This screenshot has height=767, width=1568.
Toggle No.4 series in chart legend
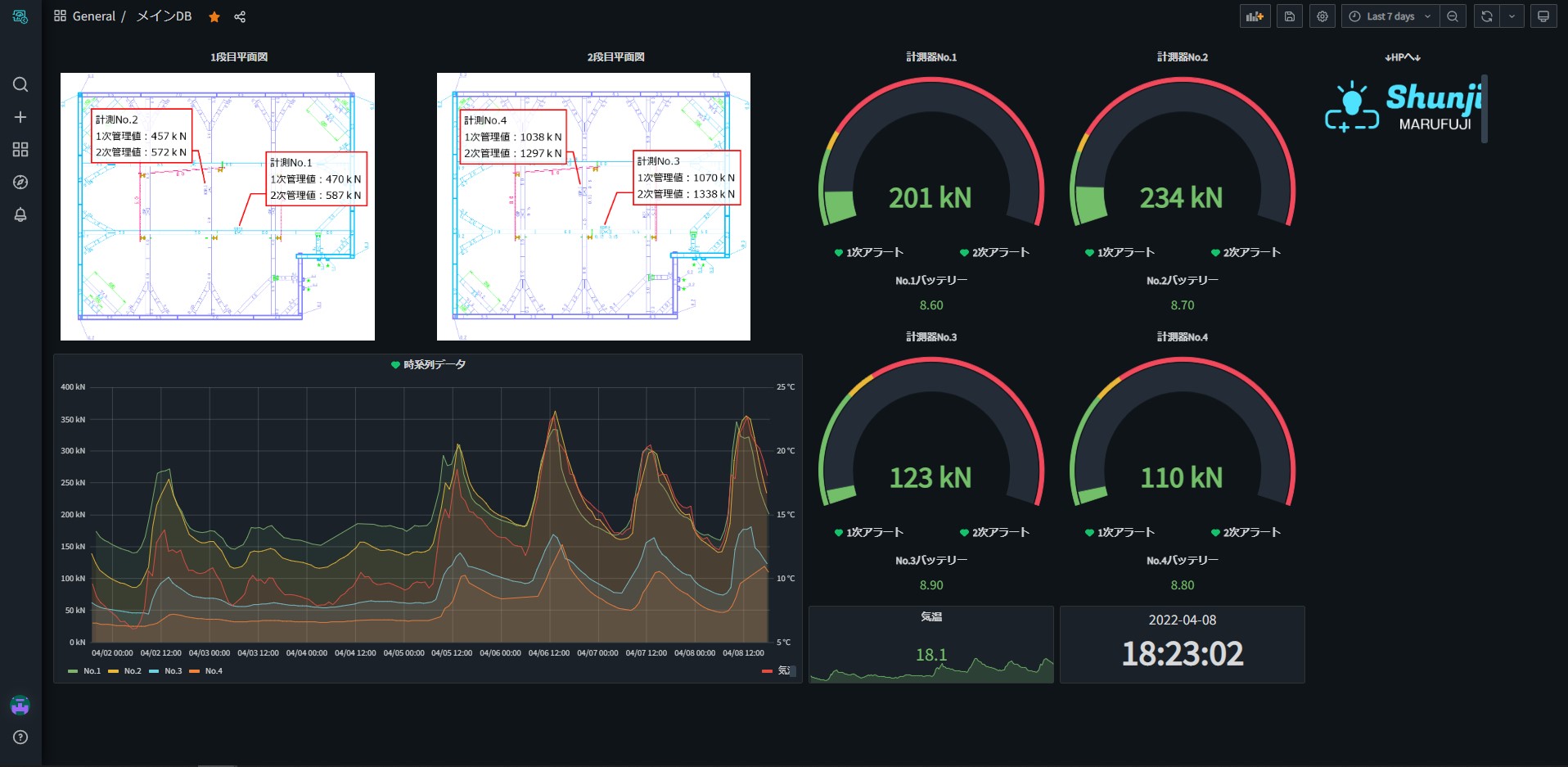tap(214, 671)
